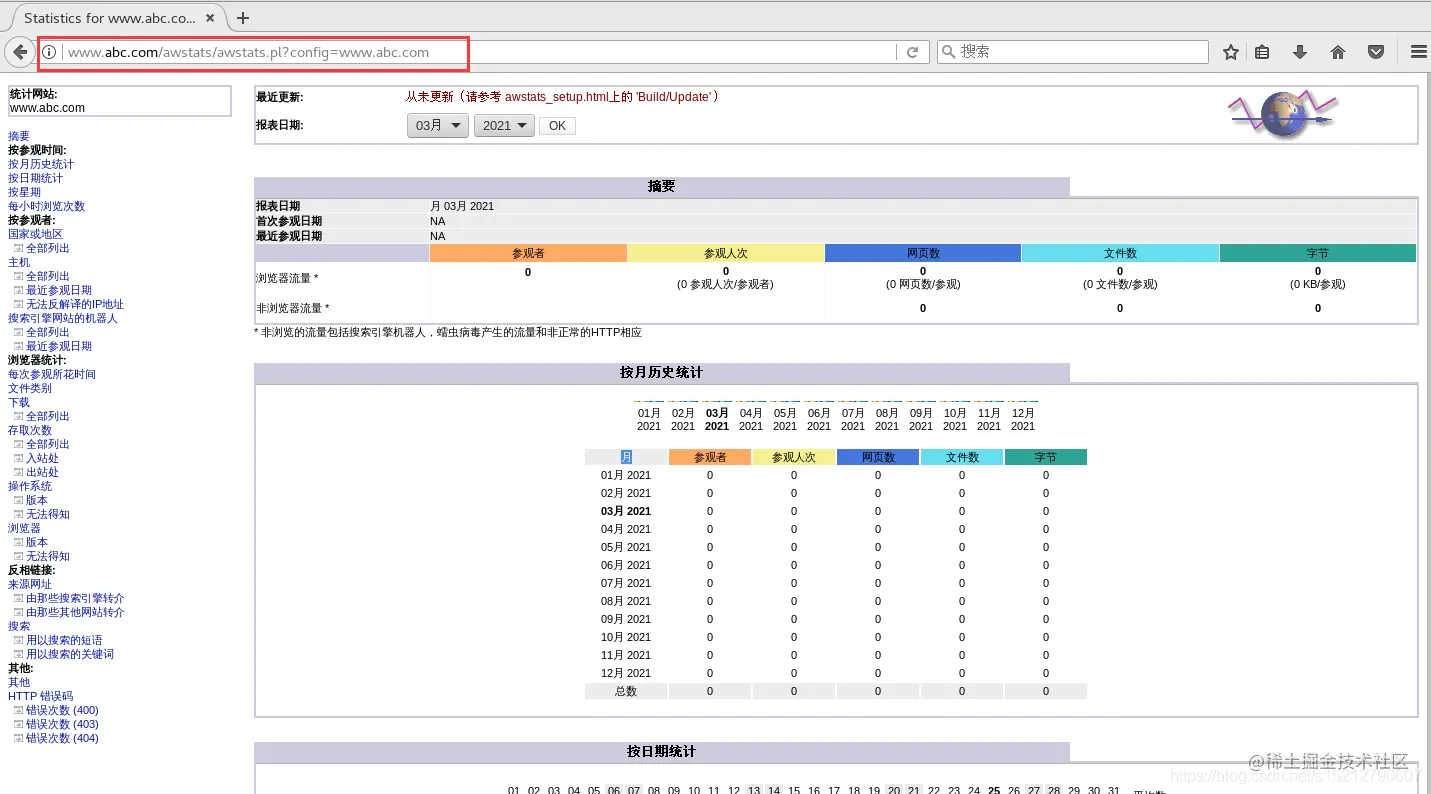The height and width of the screenshot is (794, 1431).
Task: Open 每小时浏览次数 link
Action: pos(47,206)
